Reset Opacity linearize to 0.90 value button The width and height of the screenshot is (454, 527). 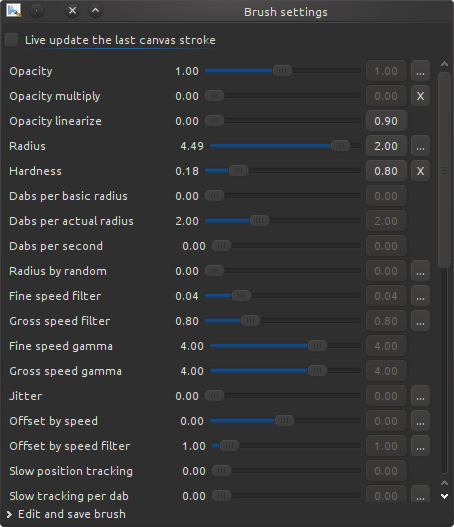[x=386, y=121]
